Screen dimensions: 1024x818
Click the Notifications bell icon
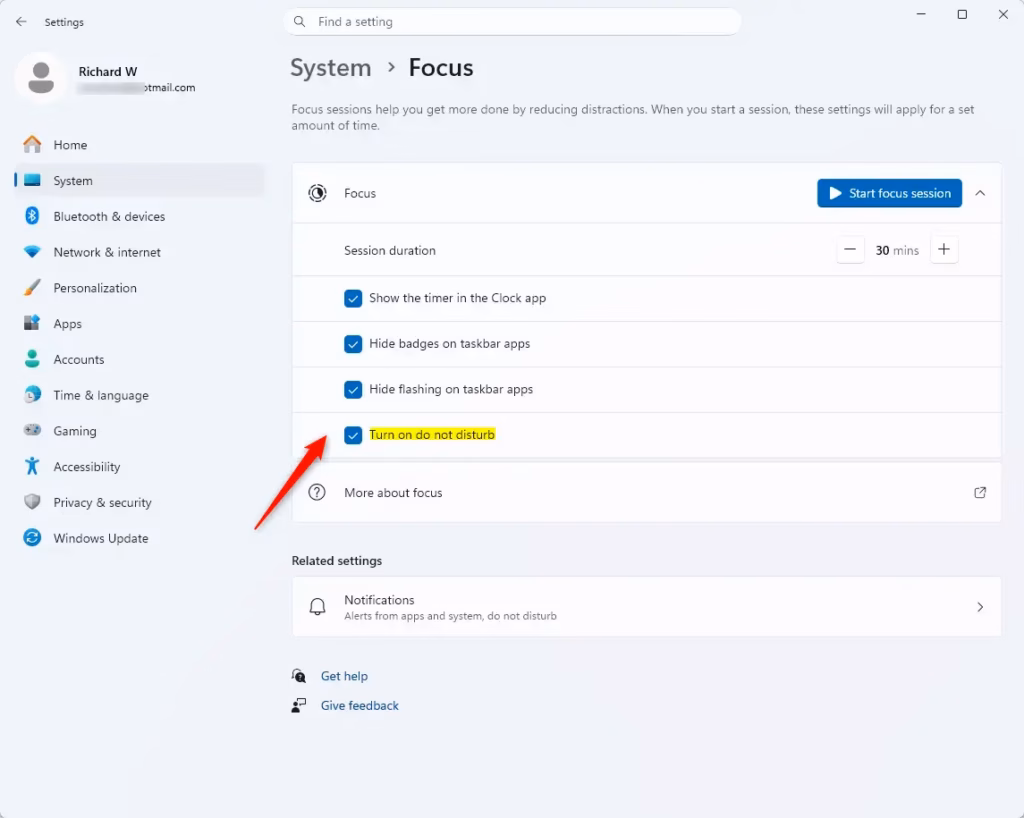(x=317, y=606)
